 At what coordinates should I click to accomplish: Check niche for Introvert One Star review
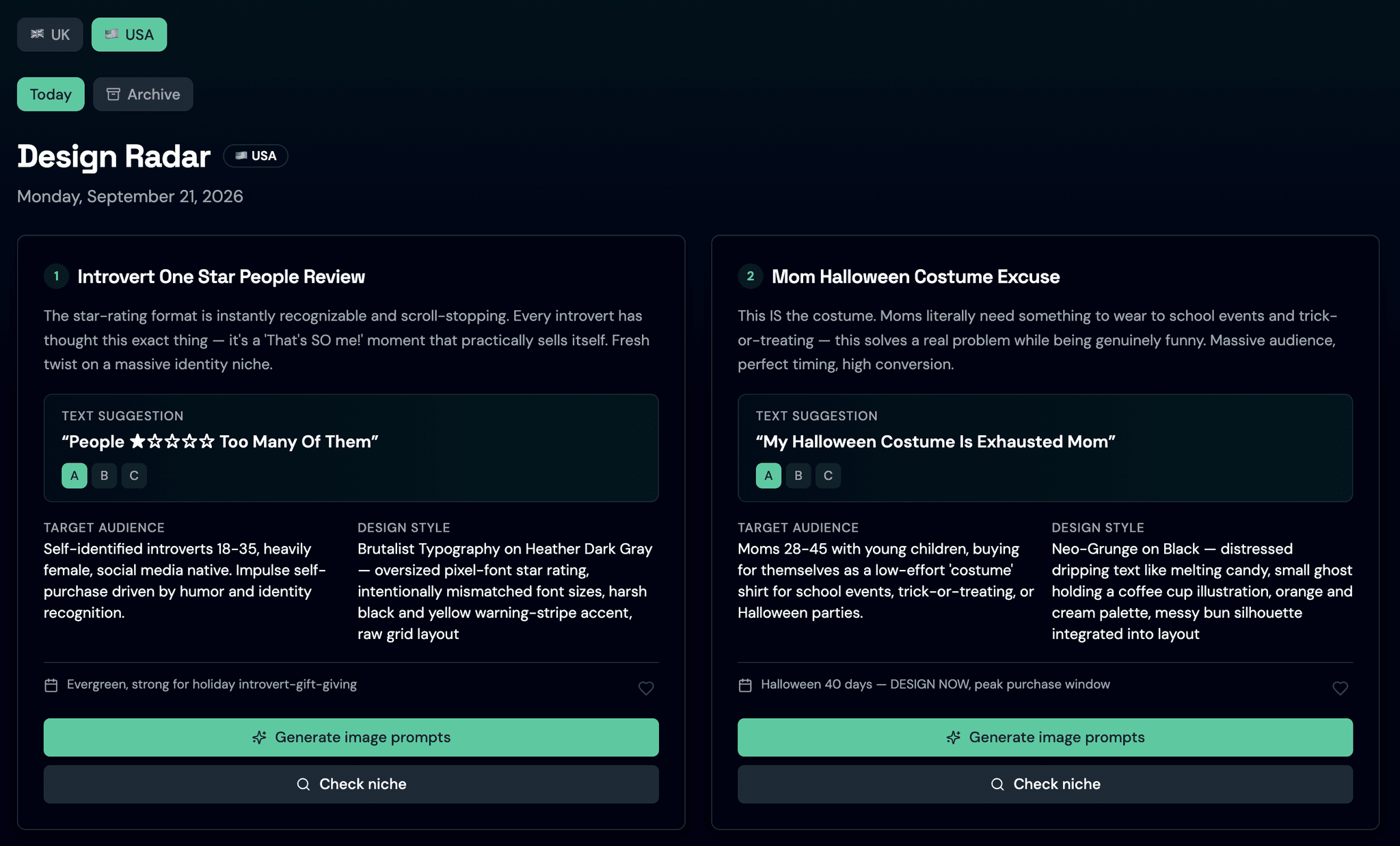[x=351, y=784]
